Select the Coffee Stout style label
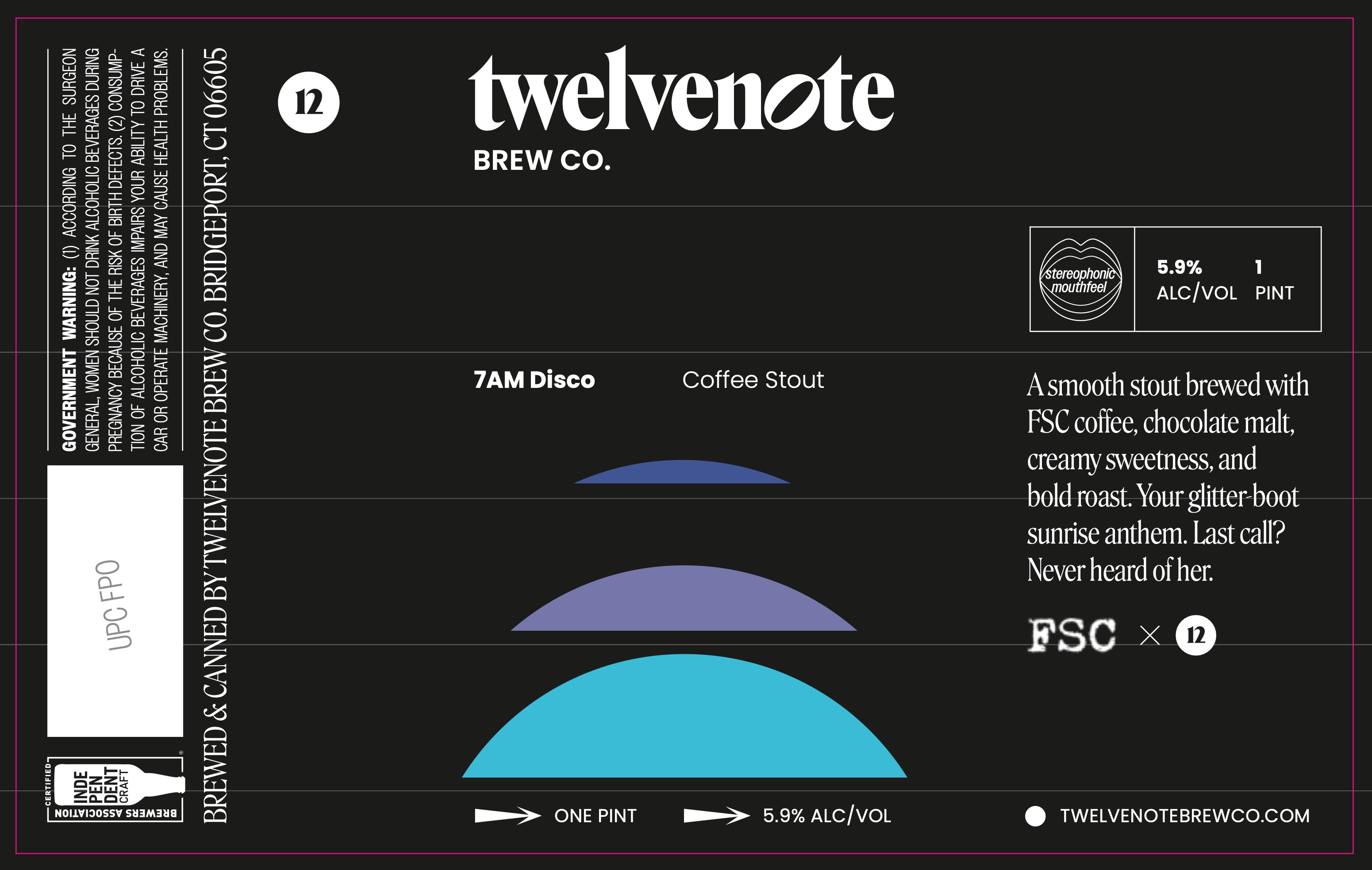This screenshot has width=1372, height=870. [753, 380]
